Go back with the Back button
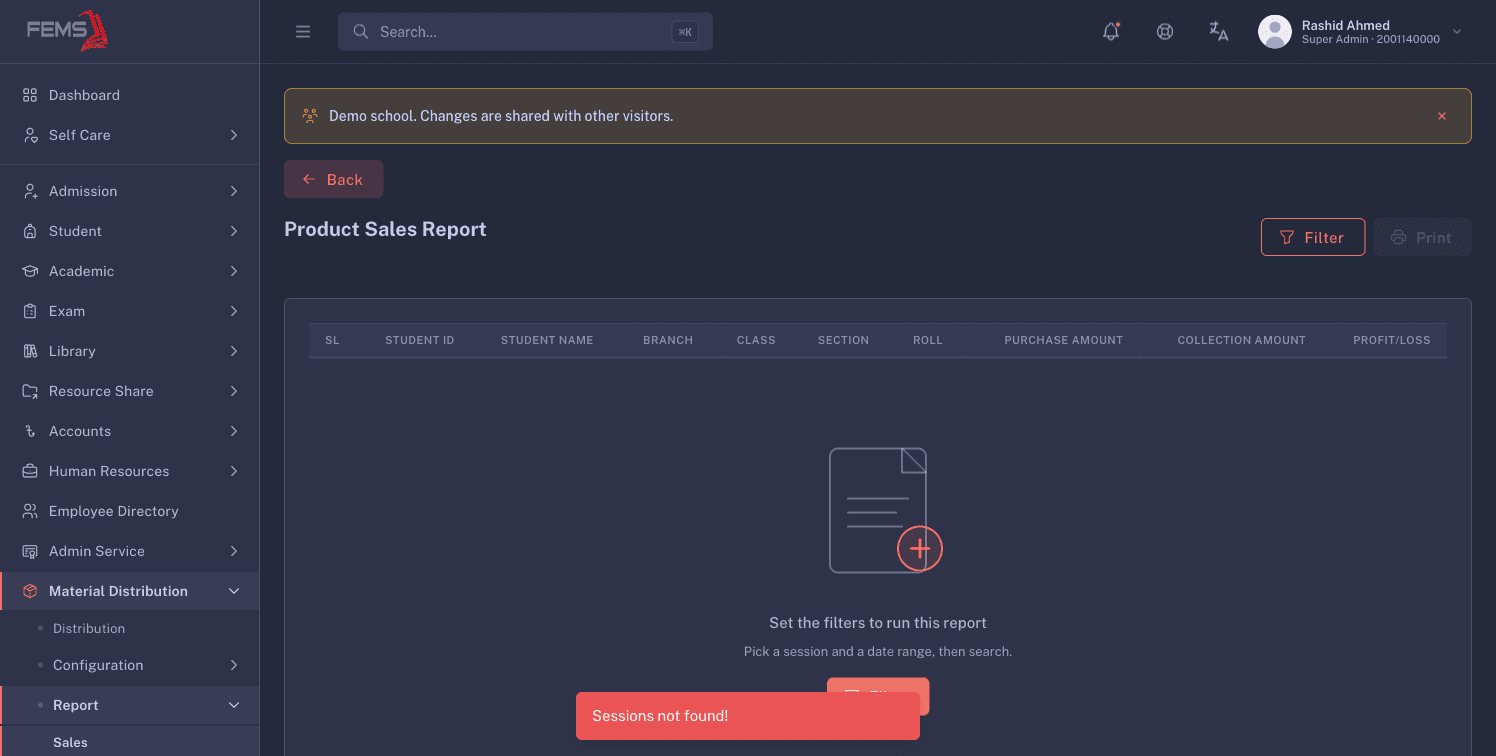 (334, 179)
